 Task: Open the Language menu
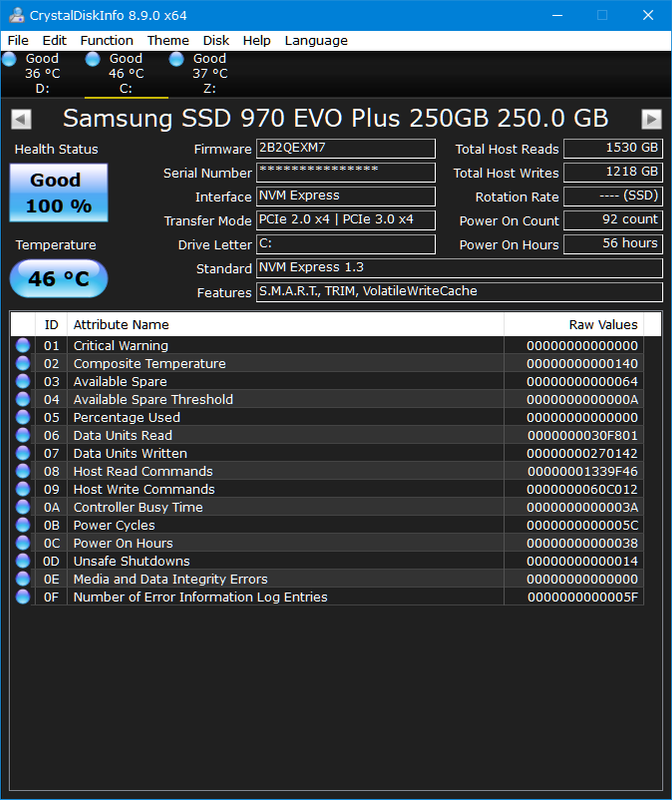(316, 40)
